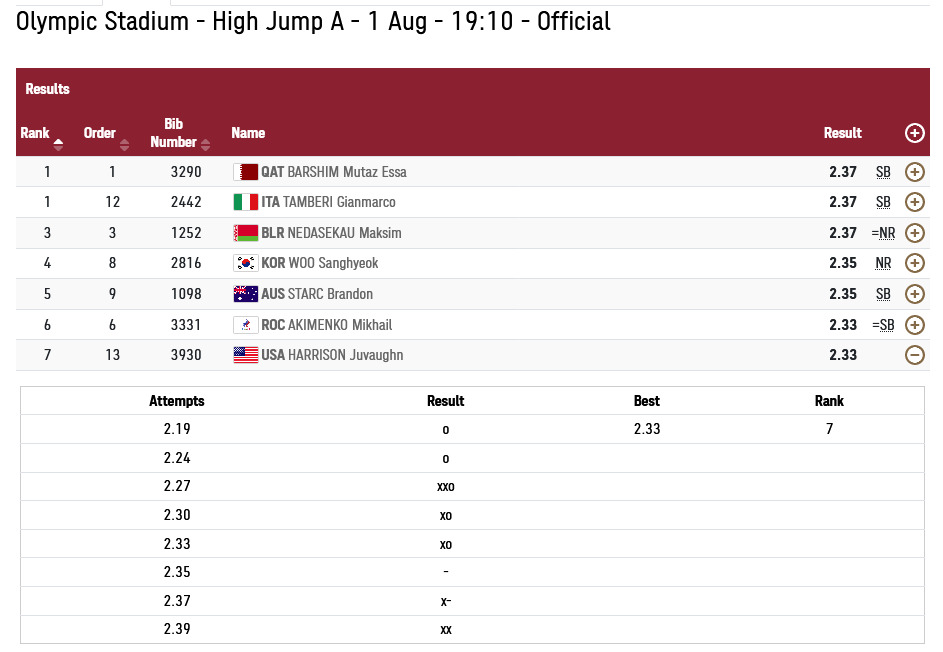Click the Italy flag next to Tamberi
The width and height of the screenshot is (943, 652).
point(245,202)
